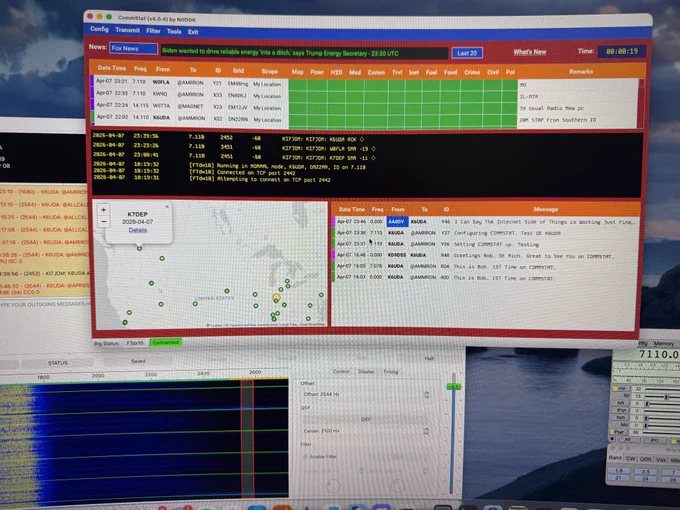
Task: Click the status table vertical scrollbar
Action: tap(641, 103)
